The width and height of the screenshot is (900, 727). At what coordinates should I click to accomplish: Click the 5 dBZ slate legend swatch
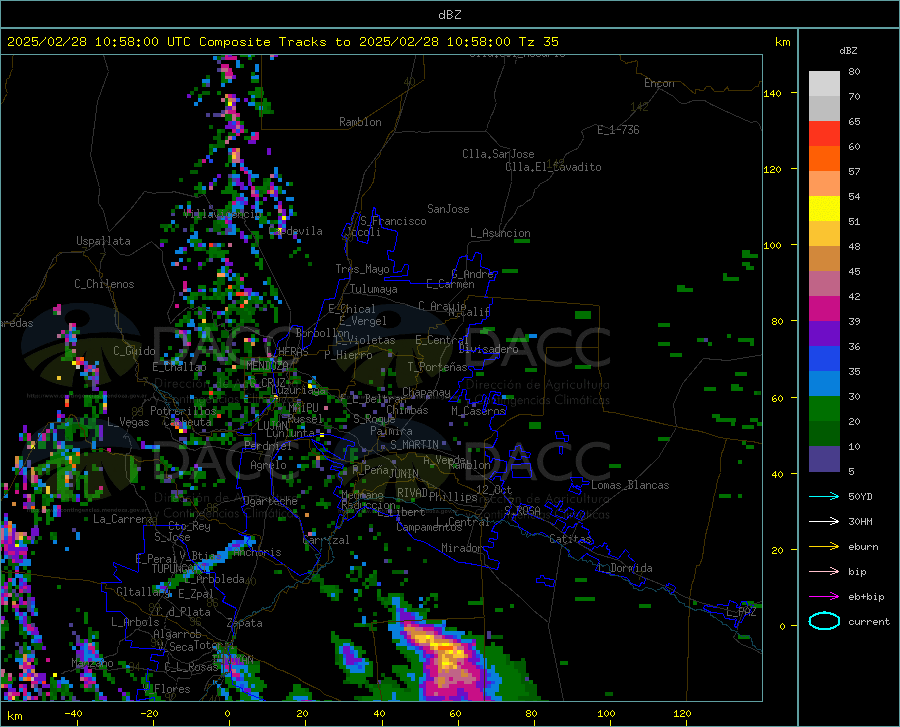pyautogui.click(x=824, y=458)
